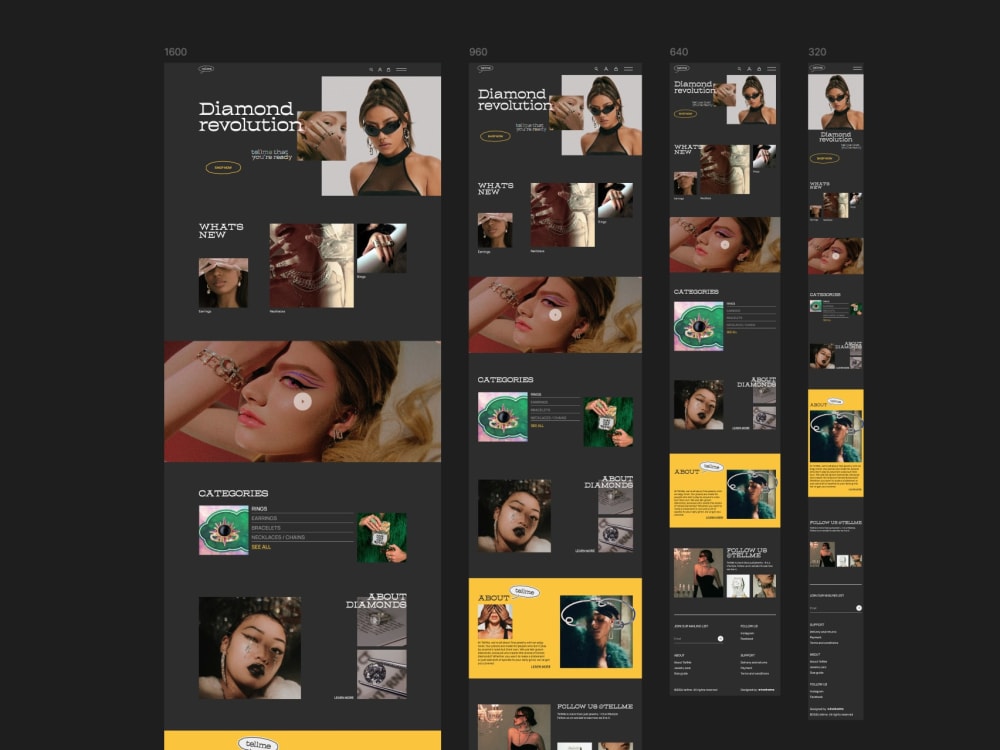
Task: Click the tellme speech bubble in the 960 About section
Action: point(524,592)
